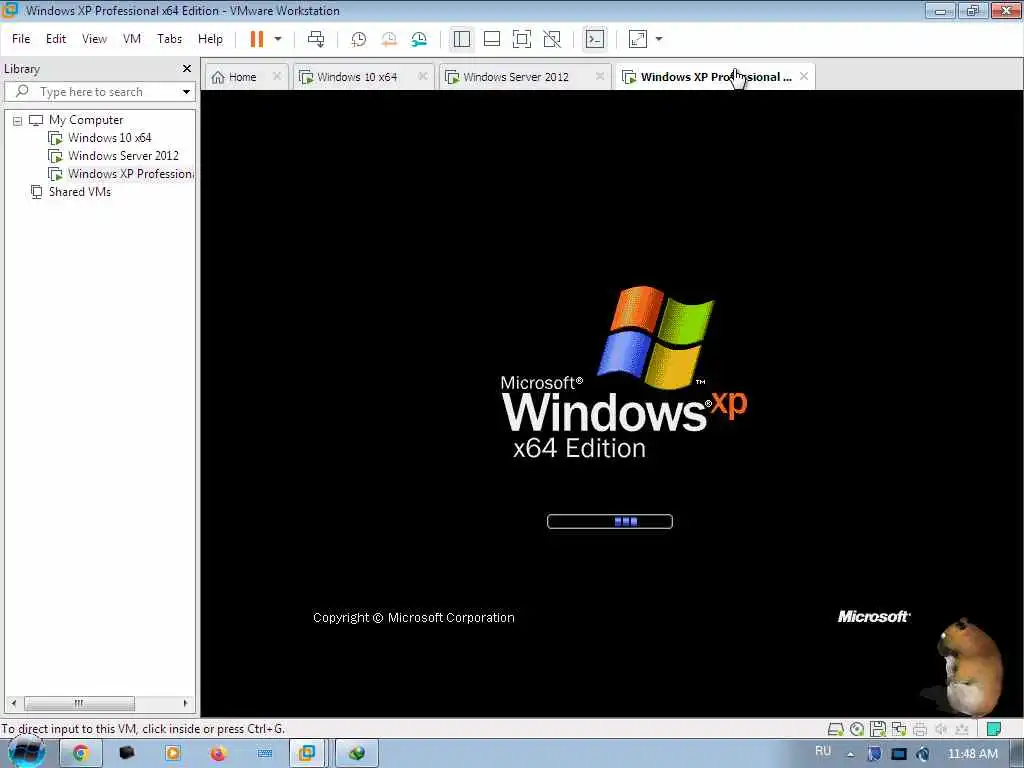Image resolution: width=1024 pixels, height=768 pixels.
Task: Close the Home tab
Action: 277,76
